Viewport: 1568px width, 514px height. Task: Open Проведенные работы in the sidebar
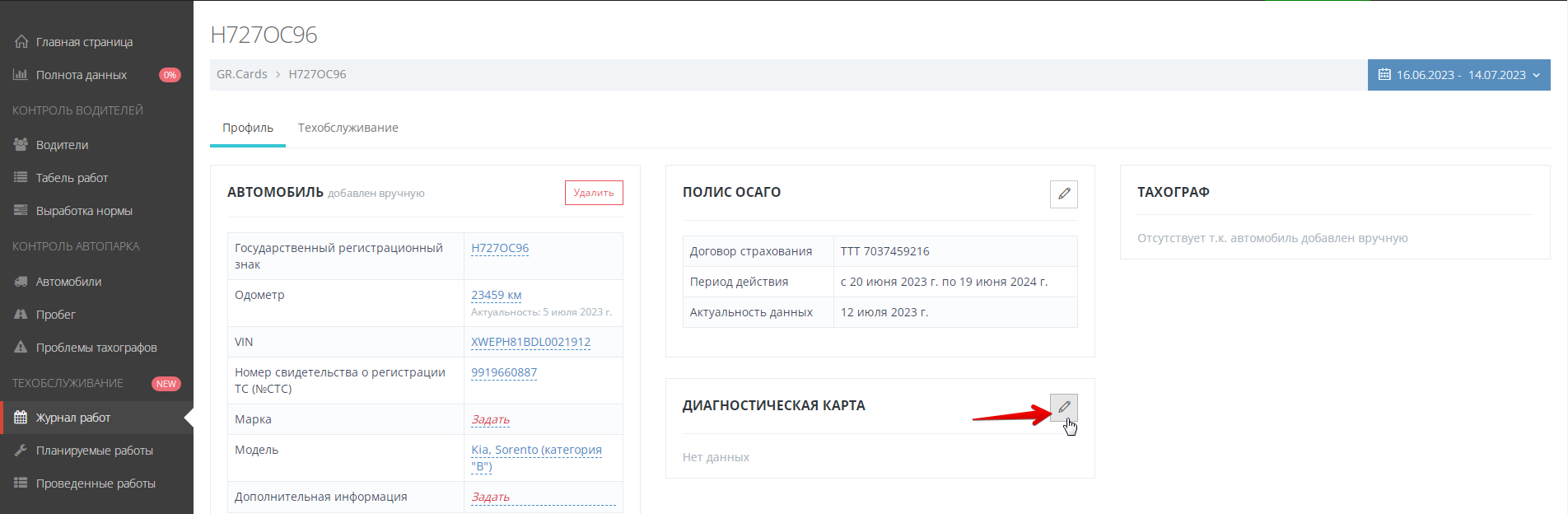[x=96, y=484]
